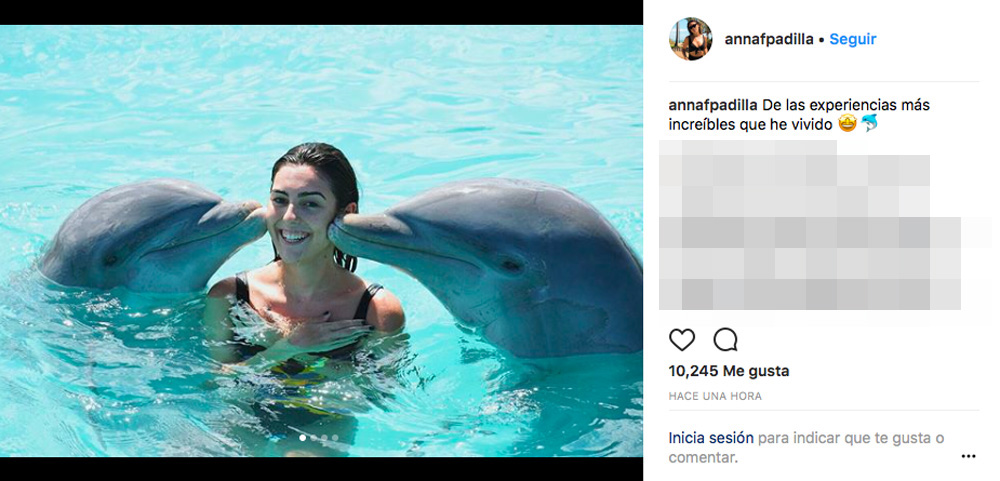The image size is (1000, 481).
Task: Jump to the second carousel photo dot
Action: [x=313, y=438]
